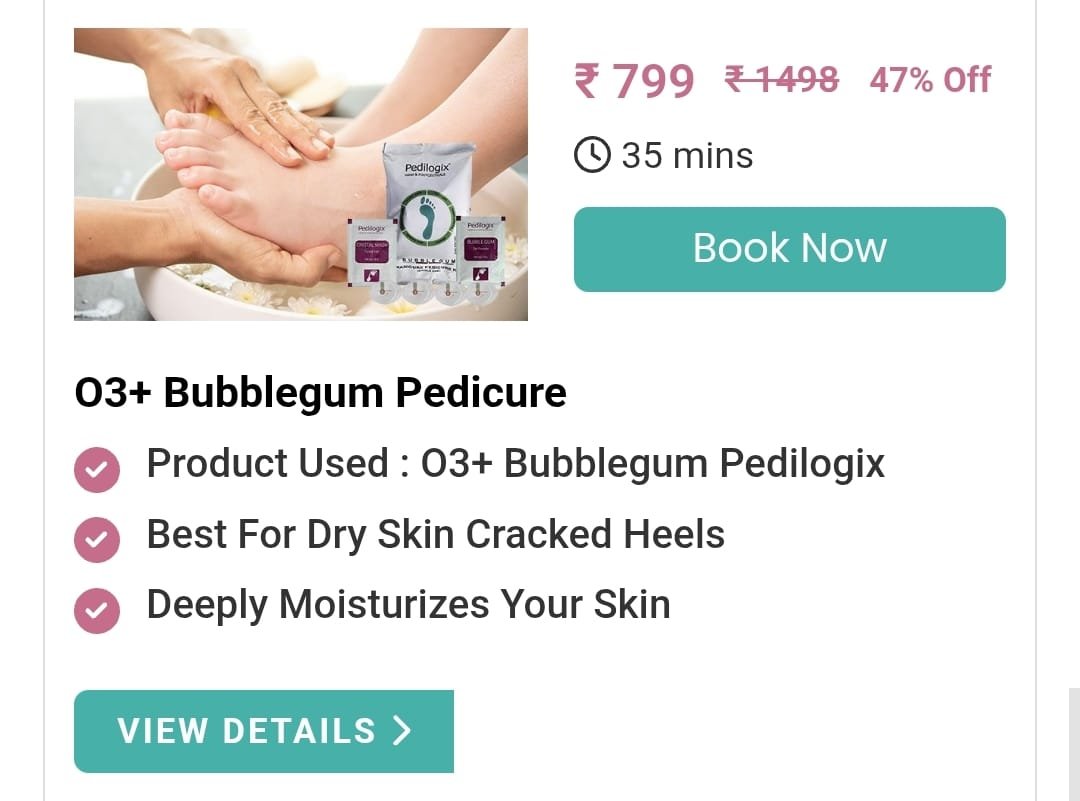Click the scrollbar at the right edge

click(1074, 744)
